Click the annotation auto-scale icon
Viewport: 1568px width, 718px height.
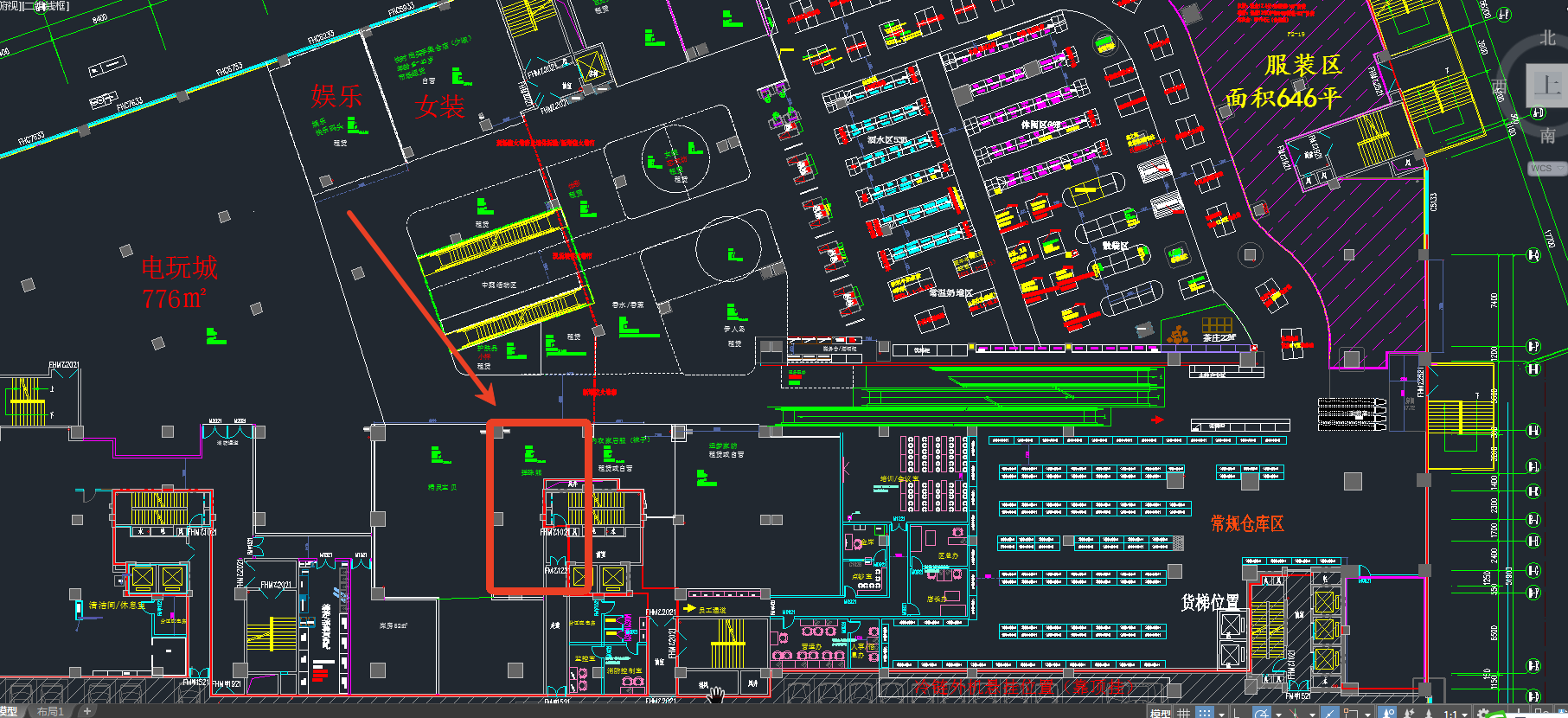pyautogui.click(x=1410, y=714)
